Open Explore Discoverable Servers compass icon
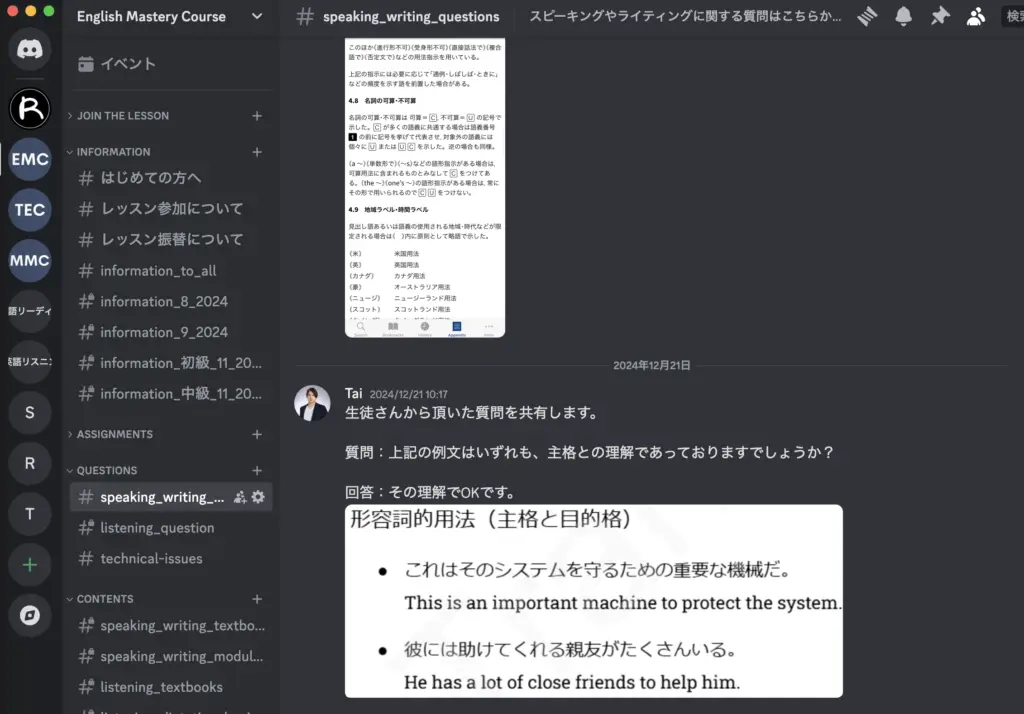 (30, 615)
